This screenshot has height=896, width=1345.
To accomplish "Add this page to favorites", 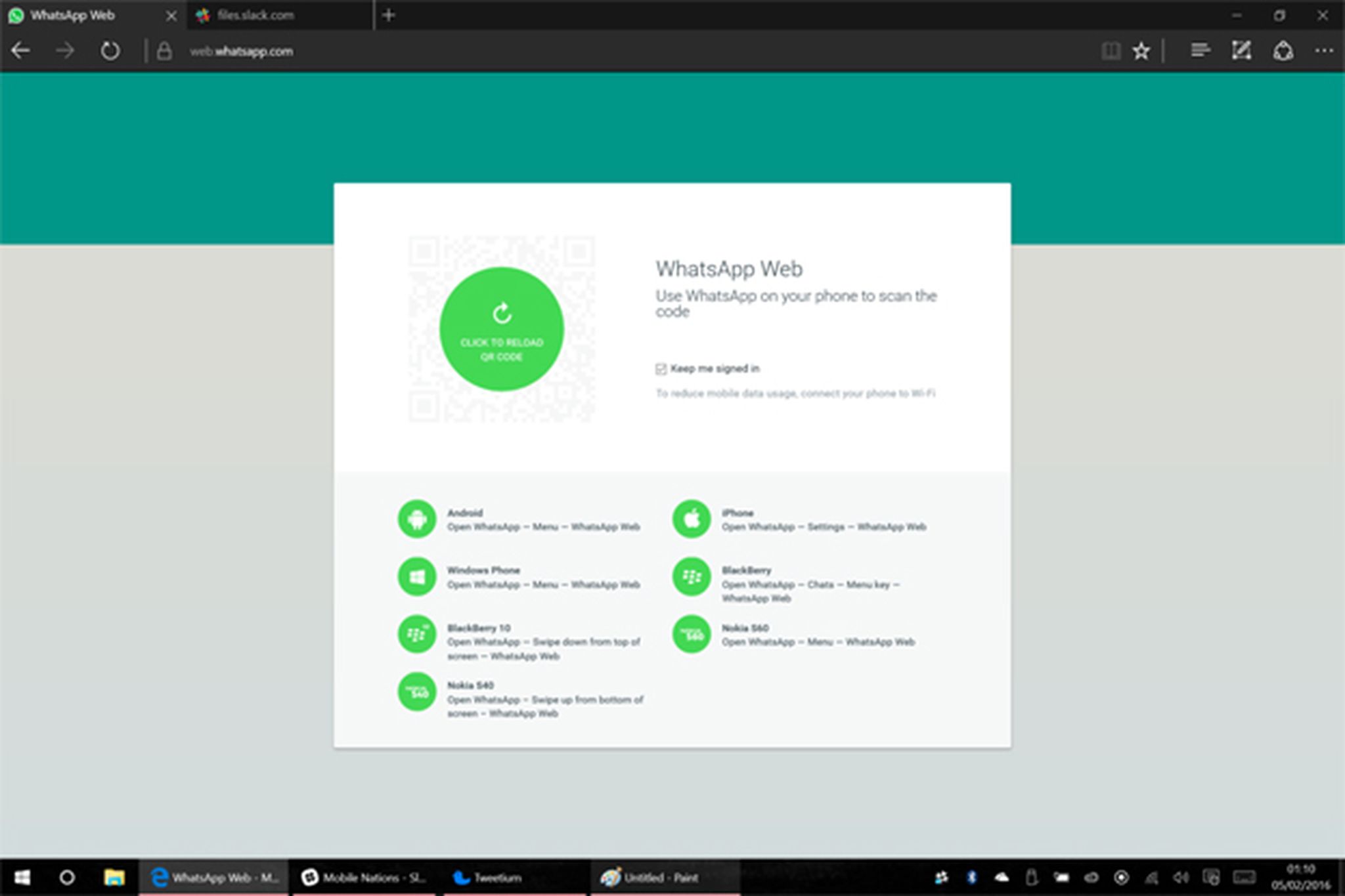I will tap(1141, 51).
